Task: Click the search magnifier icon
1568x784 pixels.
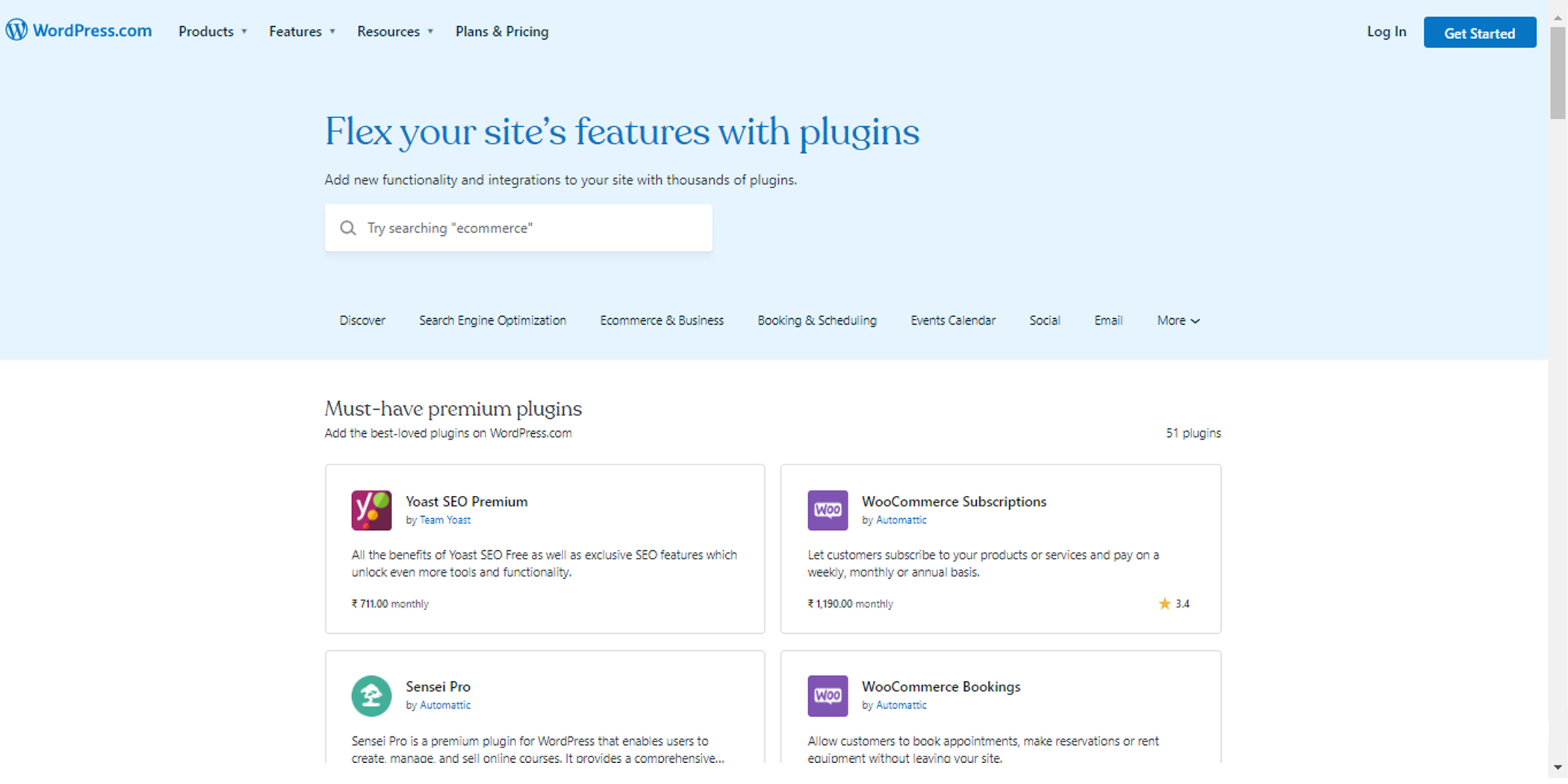Action: pos(349,227)
